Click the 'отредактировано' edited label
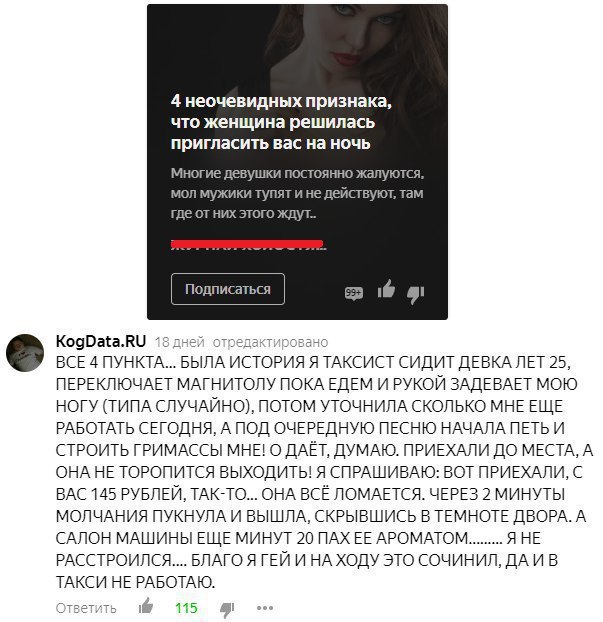This screenshot has height=622, width=603. pos(271,342)
